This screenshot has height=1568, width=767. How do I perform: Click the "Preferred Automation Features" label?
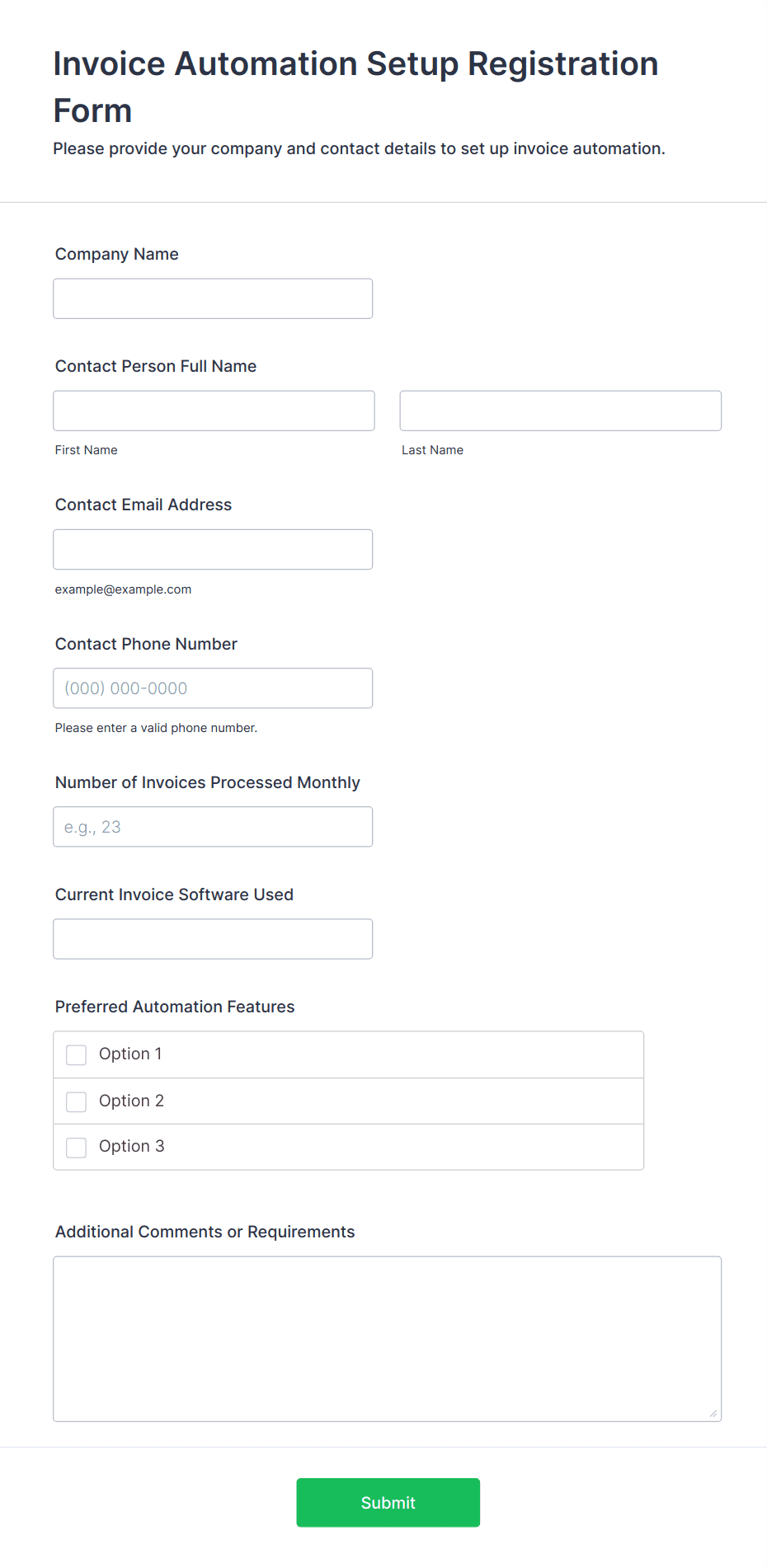[175, 1007]
